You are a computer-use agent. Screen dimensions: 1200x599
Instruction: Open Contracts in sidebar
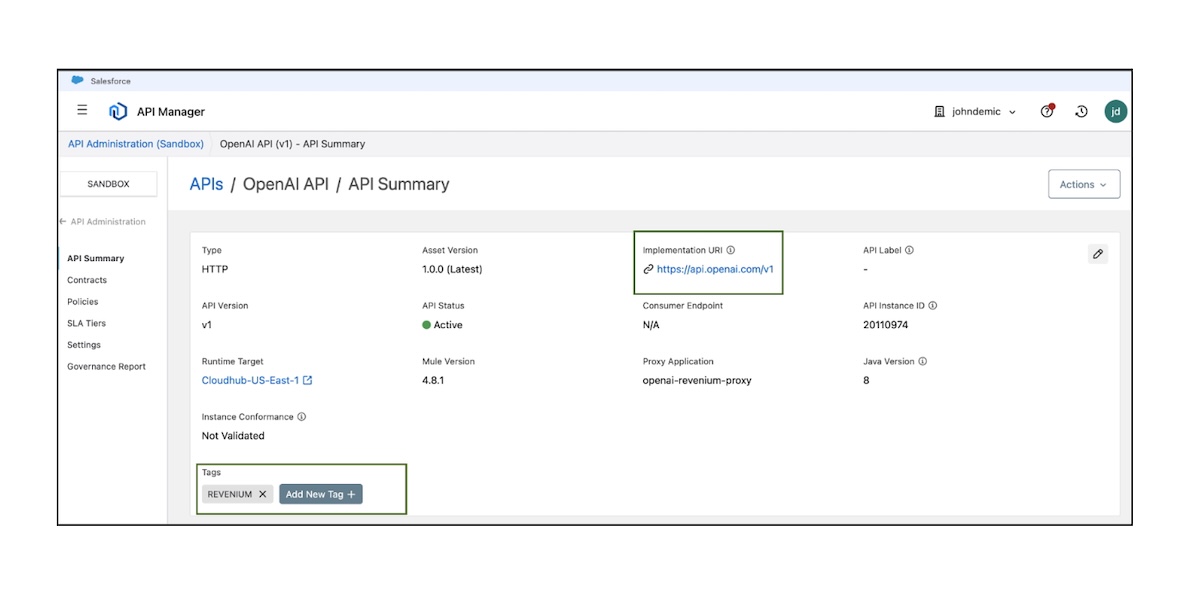point(87,280)
